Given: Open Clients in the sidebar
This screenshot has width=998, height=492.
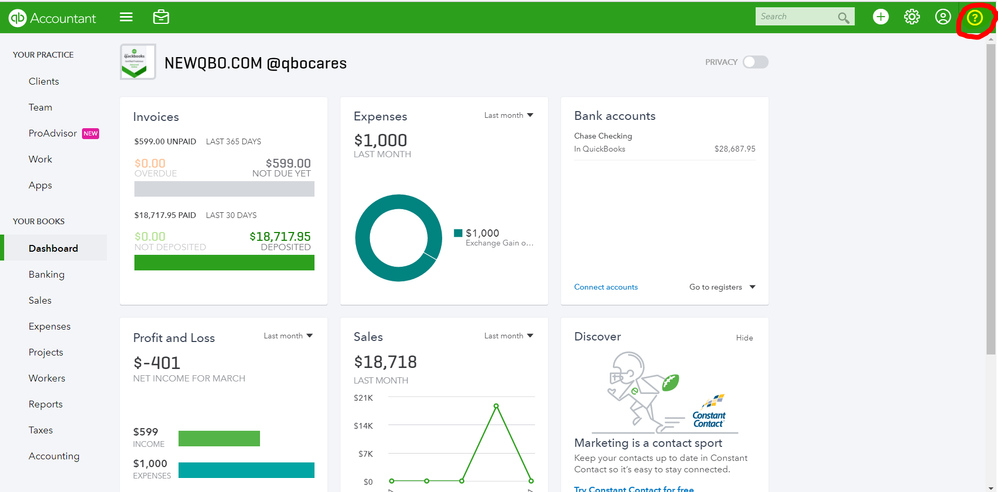Looking at the screenshot, I should [x=44, y=81].
